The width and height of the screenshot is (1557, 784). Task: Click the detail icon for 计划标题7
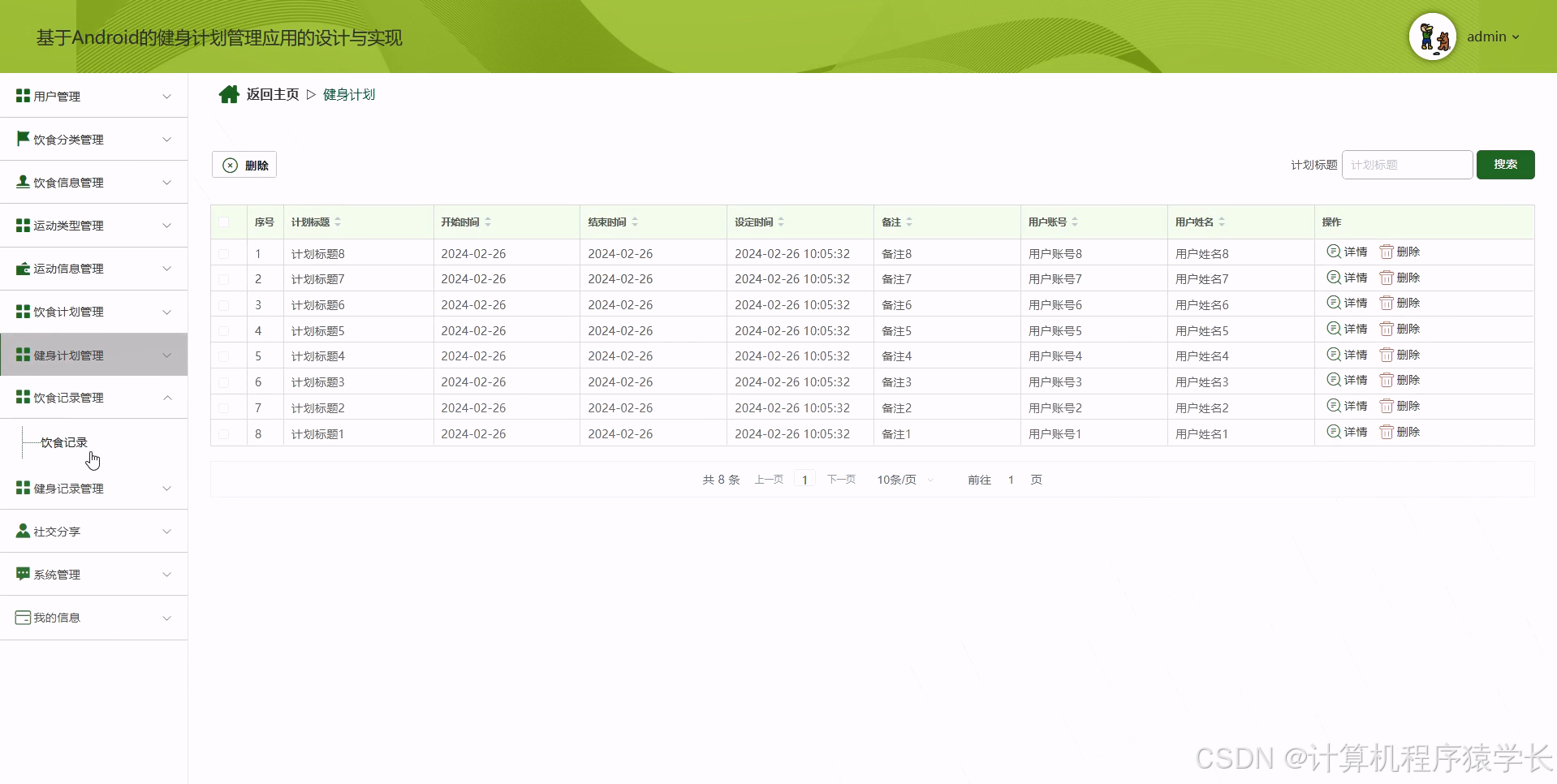coord(1333,278)
